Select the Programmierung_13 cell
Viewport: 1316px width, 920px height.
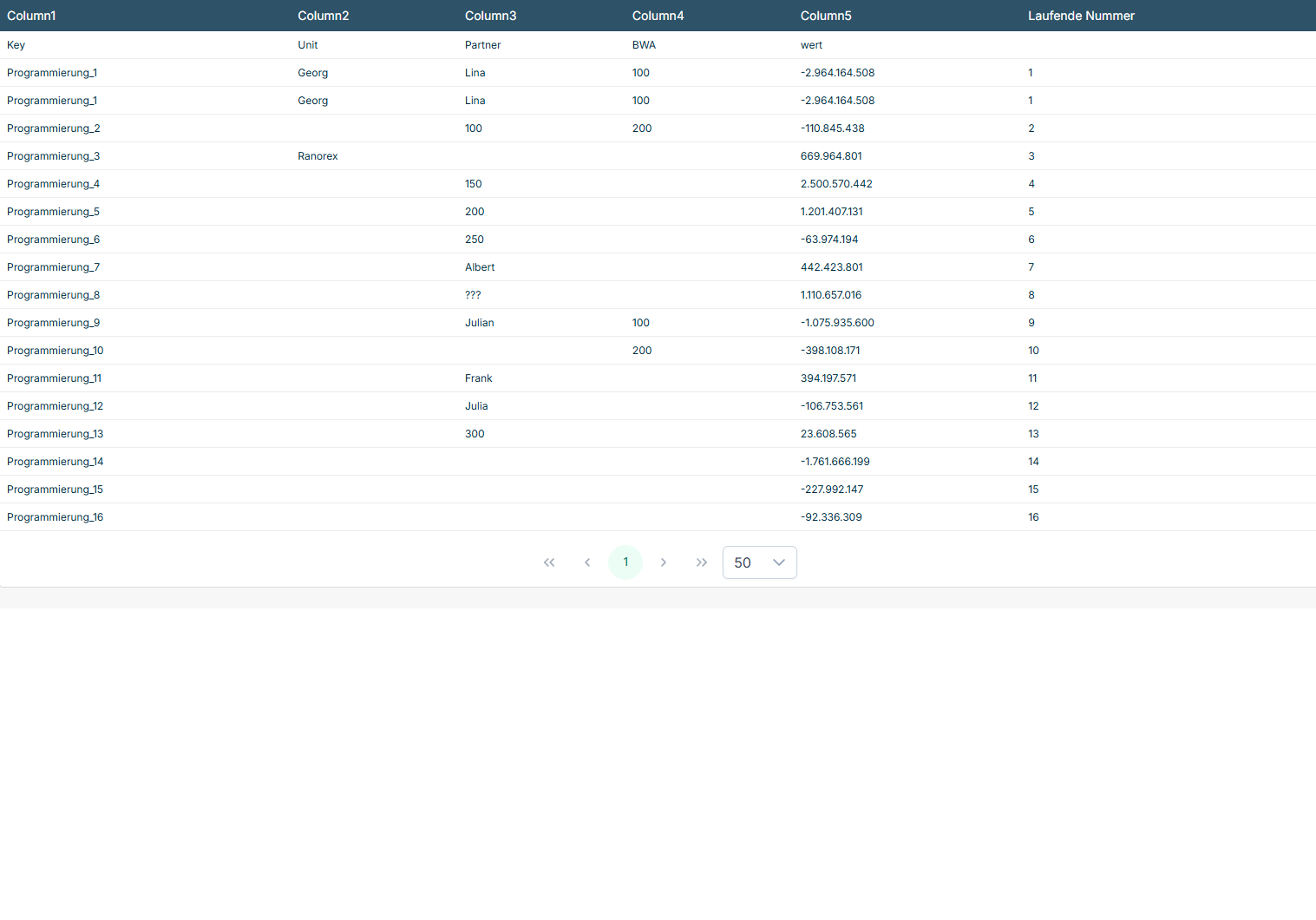56,434
